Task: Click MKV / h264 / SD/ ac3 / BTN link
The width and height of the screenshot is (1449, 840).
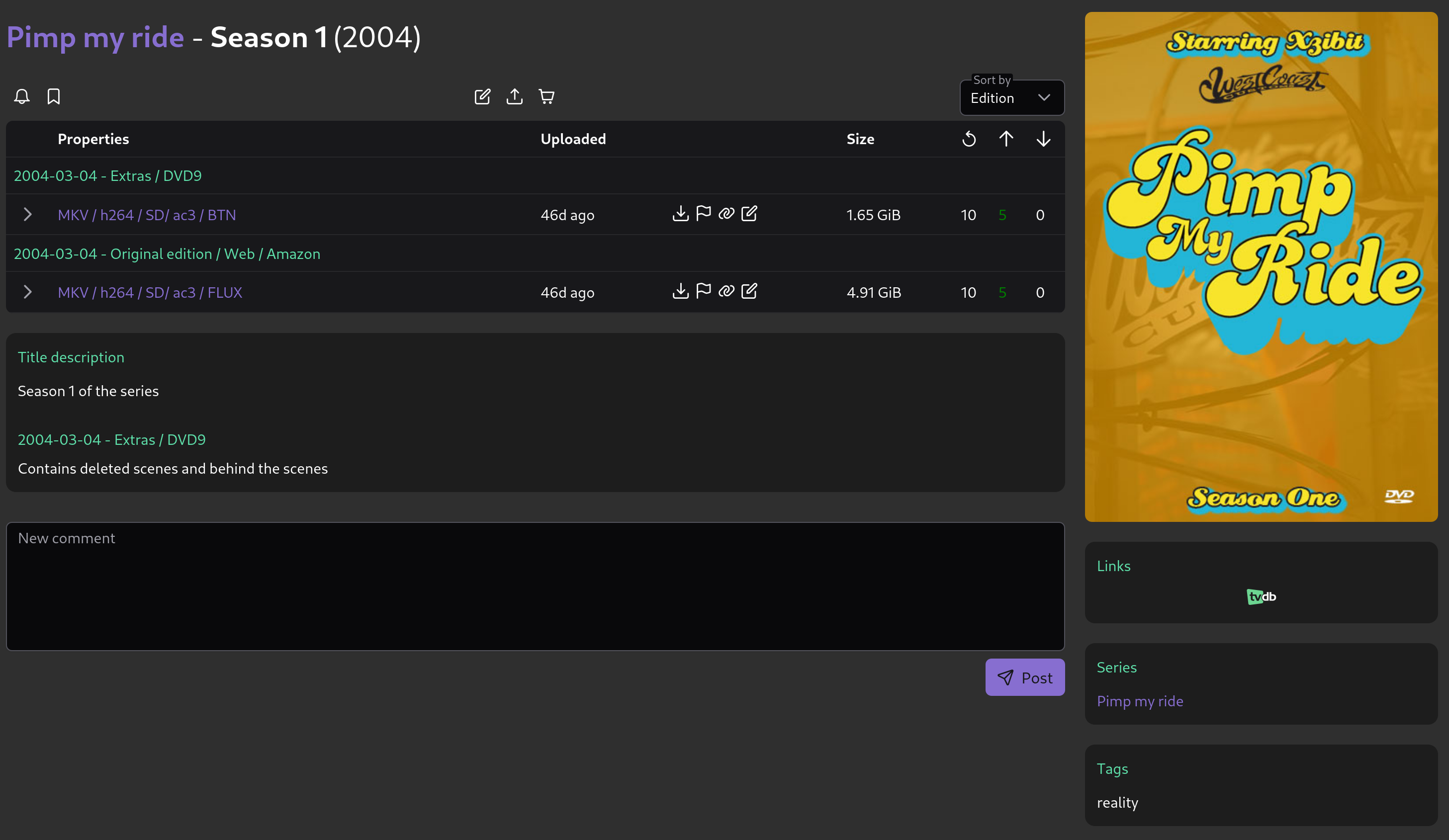Action: coord(147,215)
